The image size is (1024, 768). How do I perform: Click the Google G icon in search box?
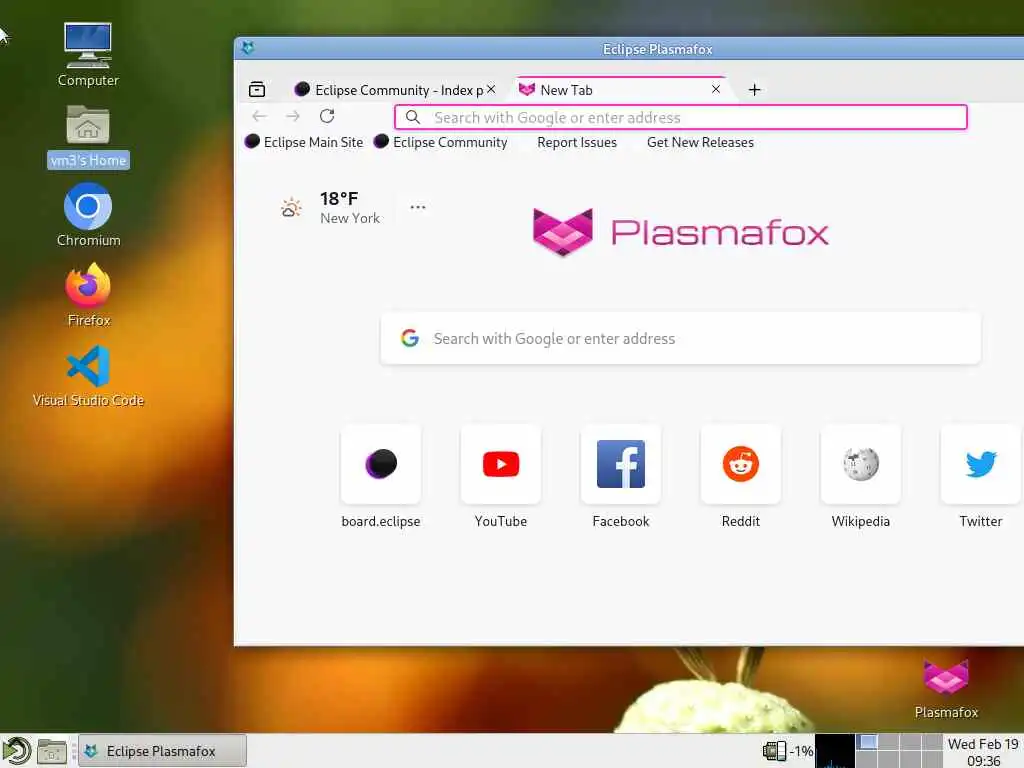409,338
